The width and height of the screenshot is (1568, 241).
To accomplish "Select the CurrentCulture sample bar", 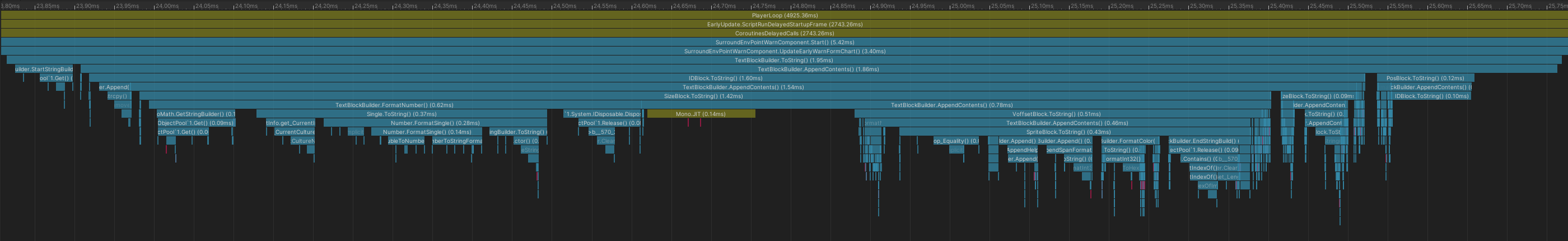I will coord(295,132).
